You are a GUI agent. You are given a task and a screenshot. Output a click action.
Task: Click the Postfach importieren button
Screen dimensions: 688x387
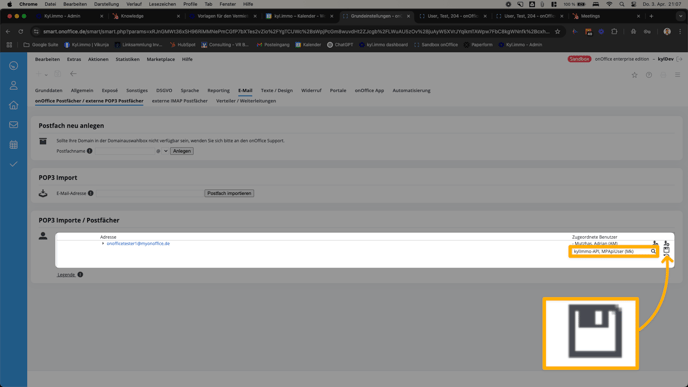click(x=229, y=193)
